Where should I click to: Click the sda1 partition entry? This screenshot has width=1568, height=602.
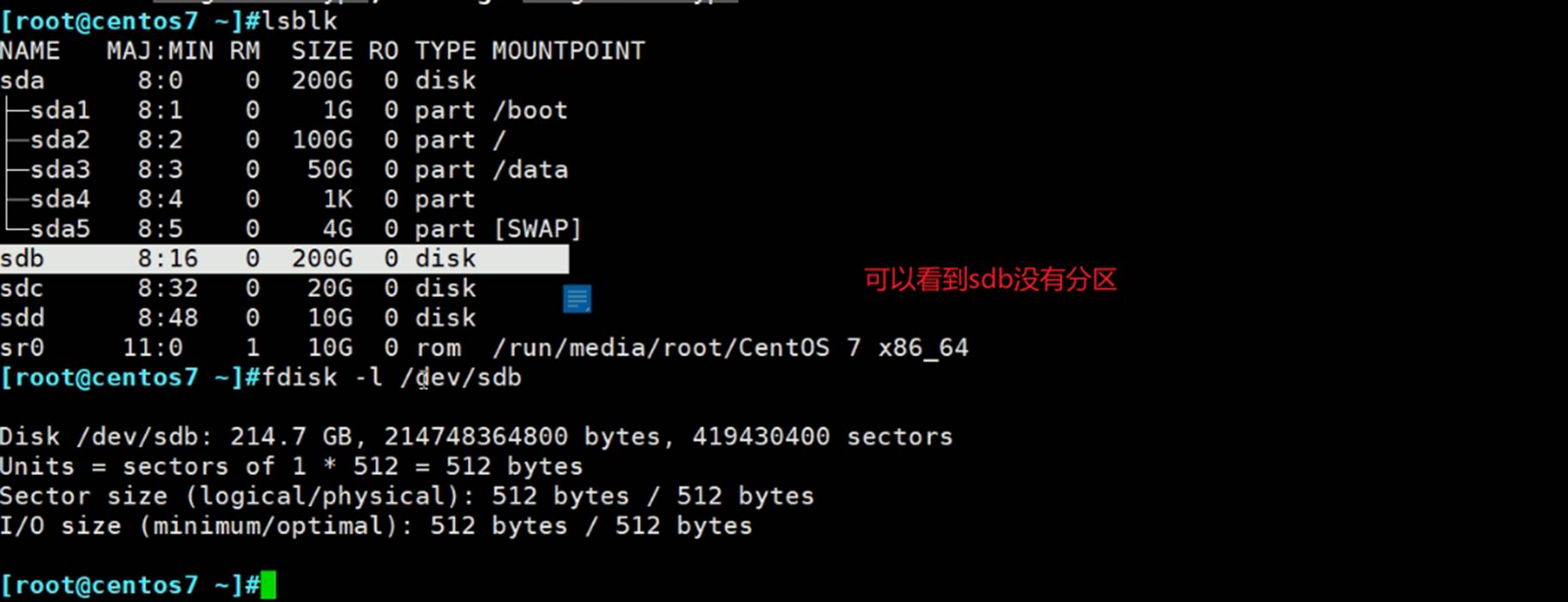coord(59,111)
